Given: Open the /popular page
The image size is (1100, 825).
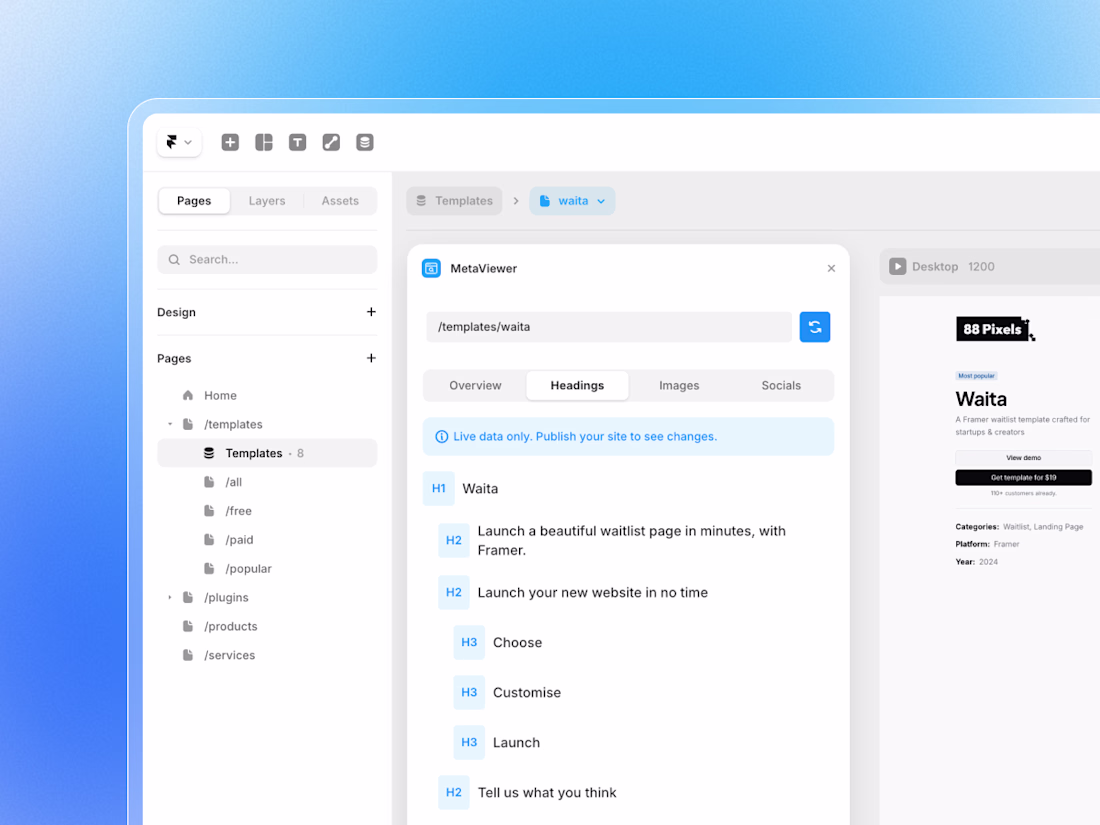Looking at the screenshot, I should (267, 568).
